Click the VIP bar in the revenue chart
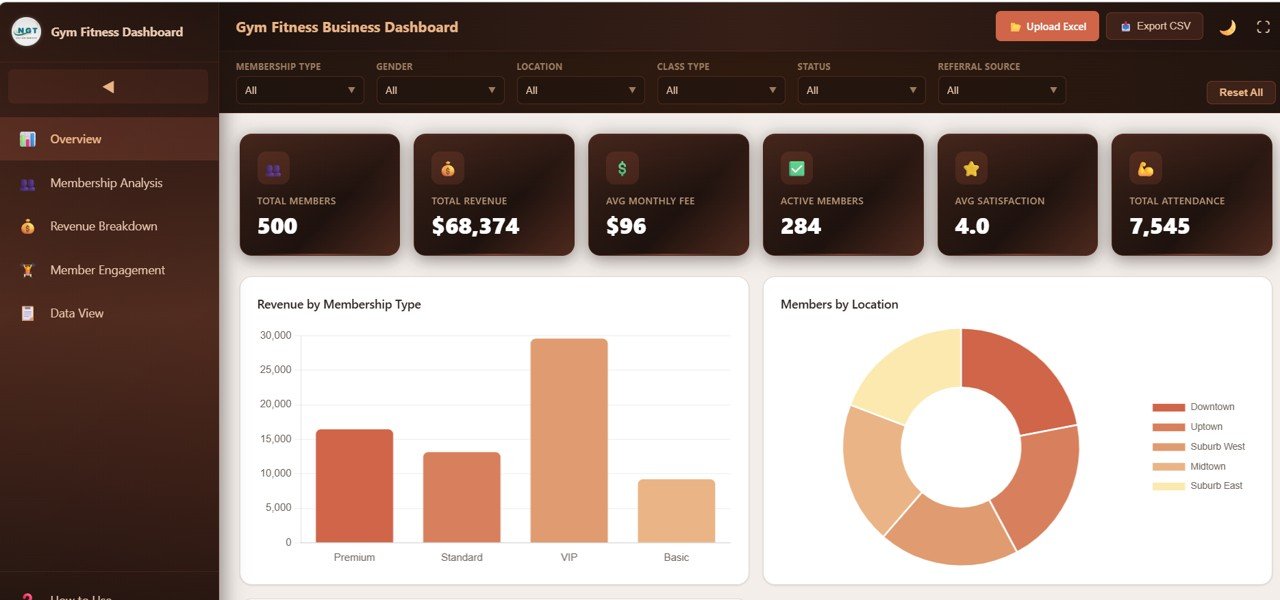The width and height of the screenshot is (1280, 600). pos(568,440)
